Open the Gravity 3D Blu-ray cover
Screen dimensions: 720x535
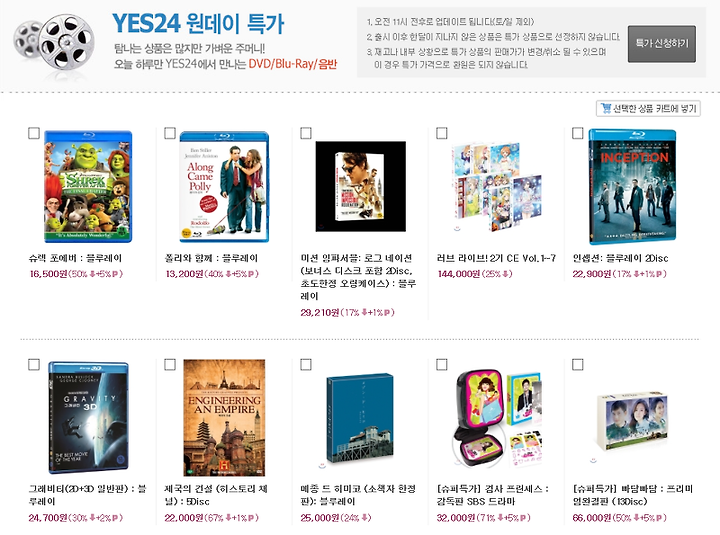pyautogui.click(x=89, y=417)
